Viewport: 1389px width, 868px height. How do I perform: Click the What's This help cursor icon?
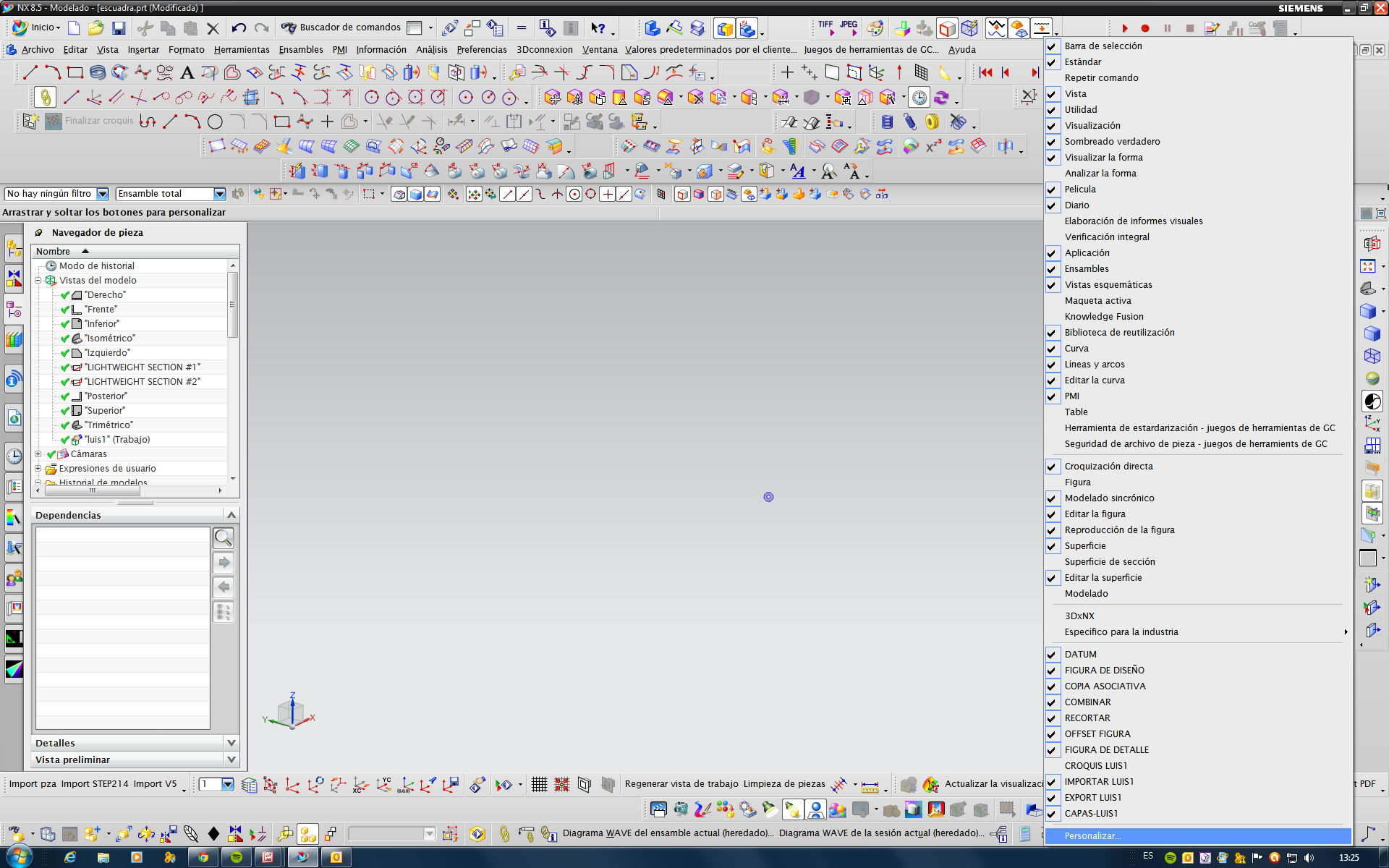pos(598,28)
